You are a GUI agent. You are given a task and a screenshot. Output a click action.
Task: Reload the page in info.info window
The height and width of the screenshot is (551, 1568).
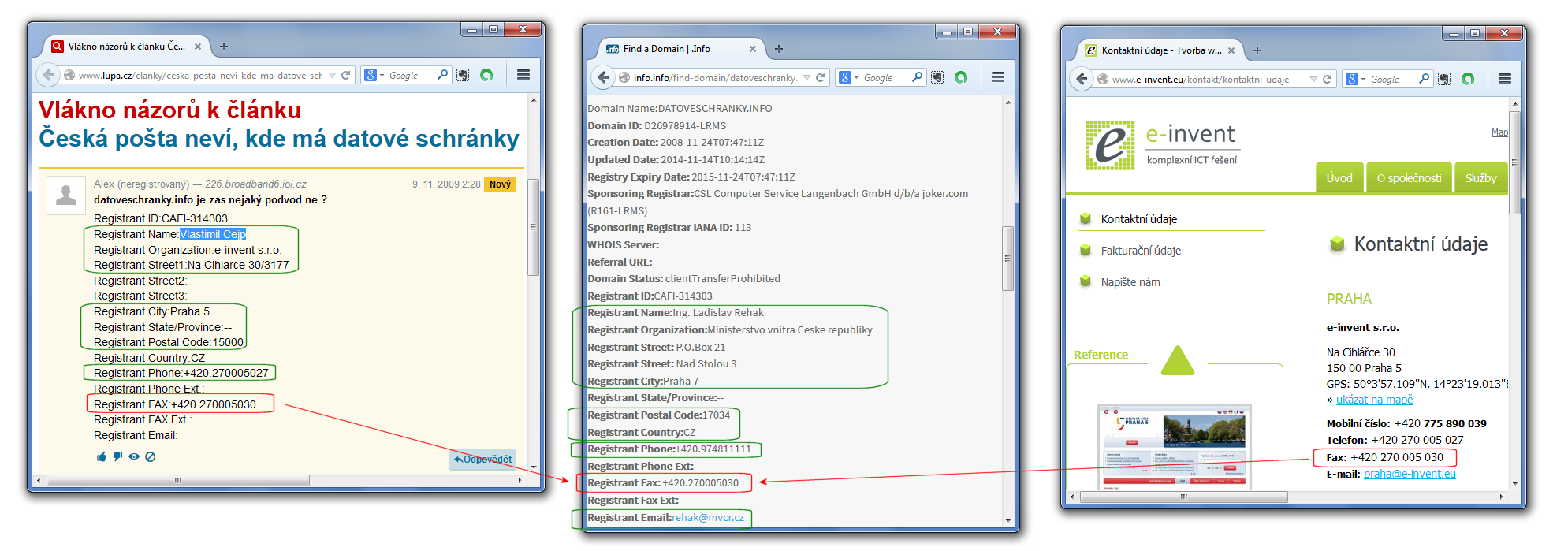(820, 77)
